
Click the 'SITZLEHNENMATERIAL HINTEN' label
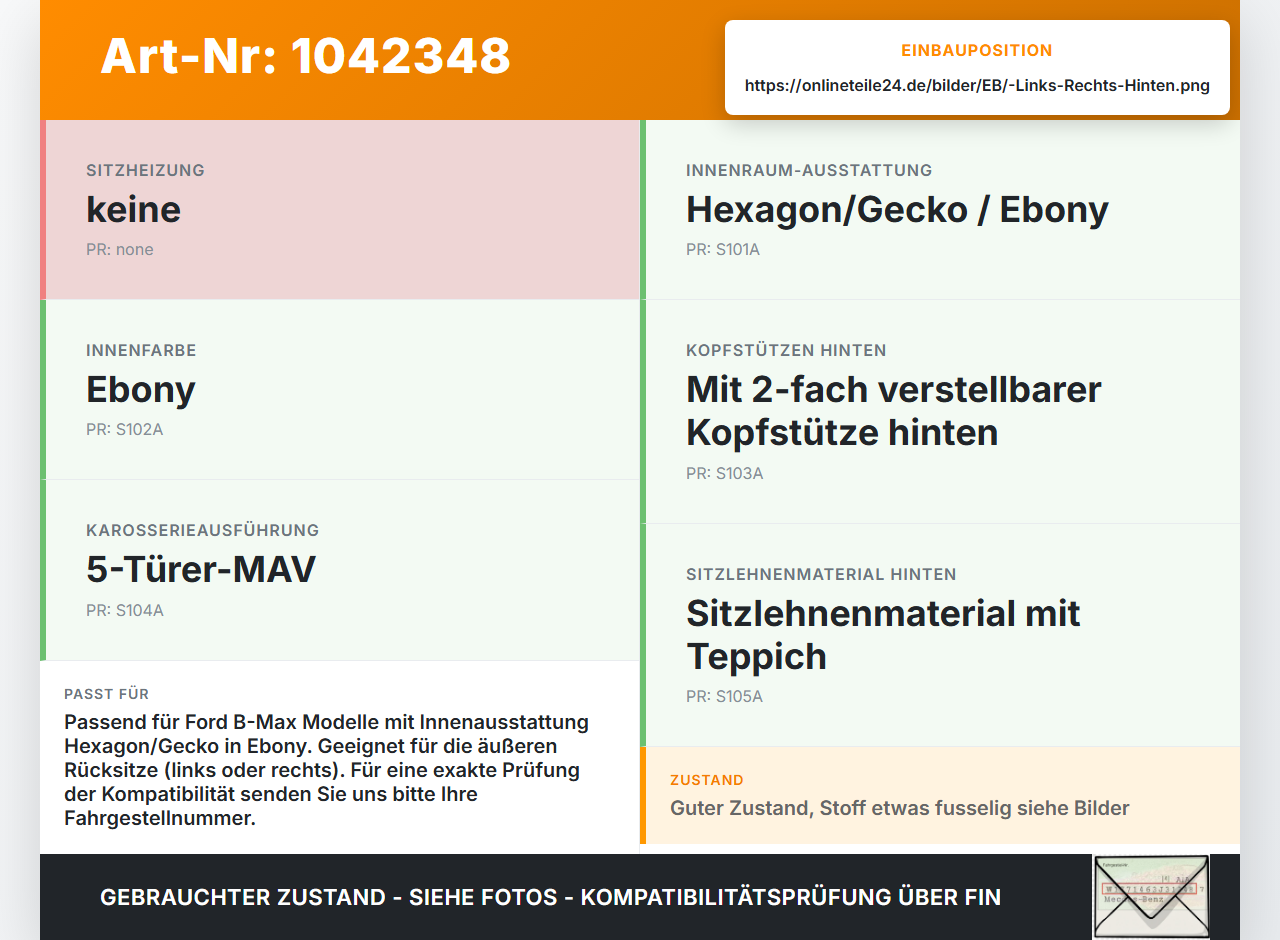click(x=821, y=574)
